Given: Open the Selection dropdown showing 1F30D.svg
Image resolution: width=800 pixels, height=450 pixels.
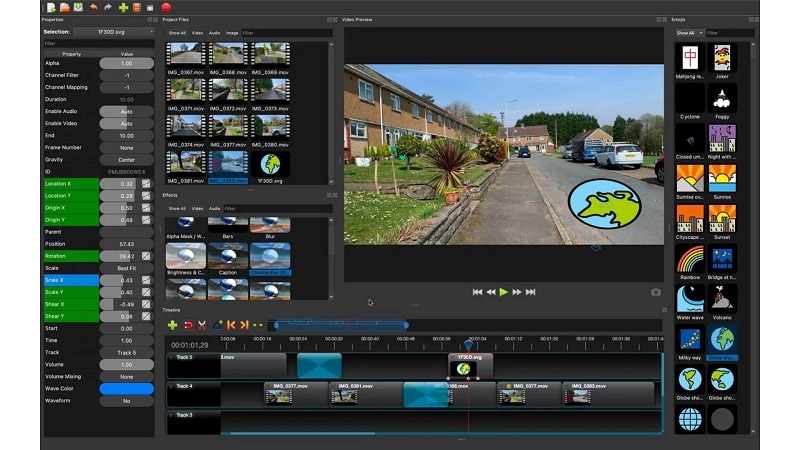Looking at the screenshot, I should click(x=114, y=32).
